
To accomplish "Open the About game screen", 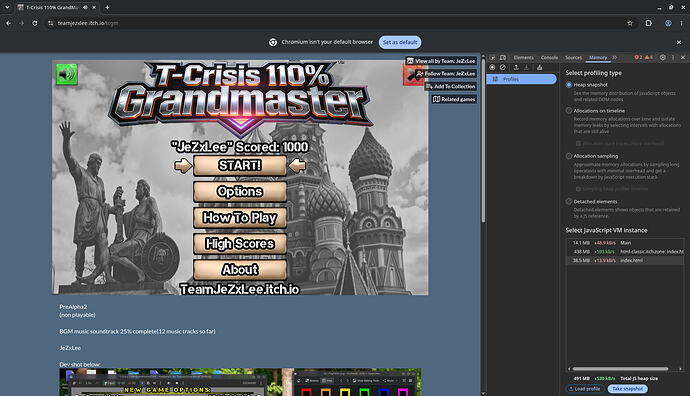I will pyautogui.click(x=240, y=269).
